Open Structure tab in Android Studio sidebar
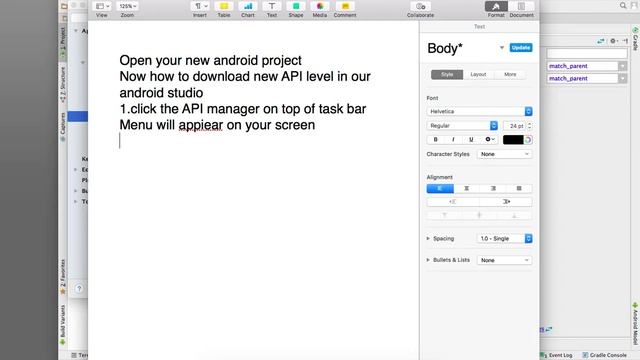640x360 pixels. point(63,84)
